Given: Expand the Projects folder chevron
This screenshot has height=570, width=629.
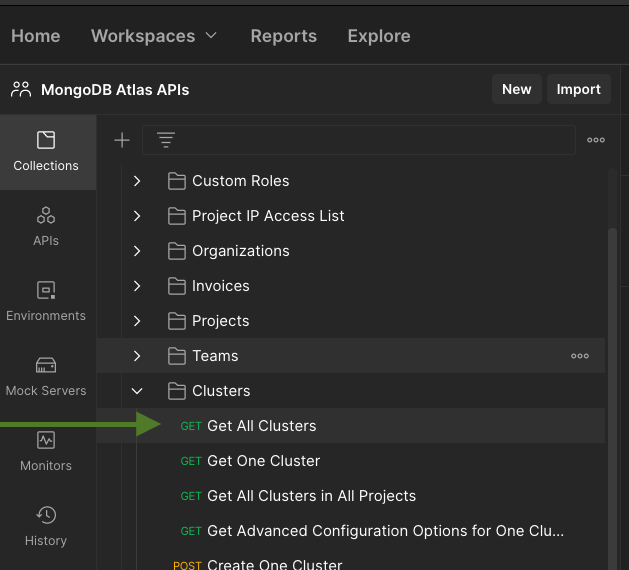Looking at the screenshot, I should 137,321.
